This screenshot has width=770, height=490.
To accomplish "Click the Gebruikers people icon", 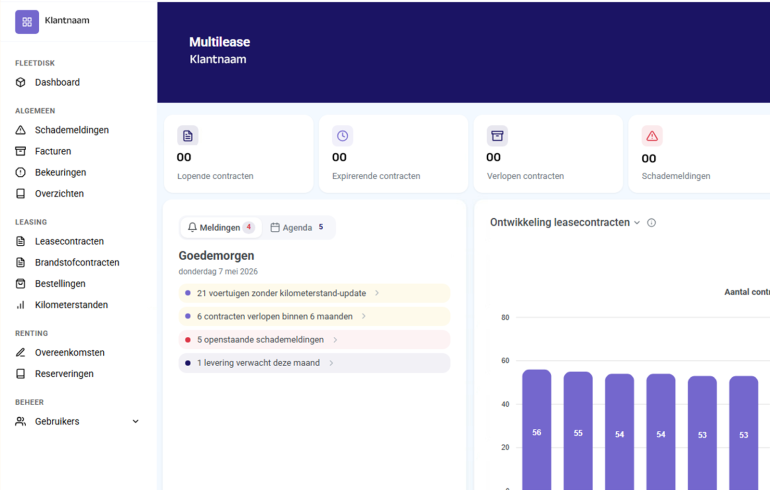I will coord(21,421).
